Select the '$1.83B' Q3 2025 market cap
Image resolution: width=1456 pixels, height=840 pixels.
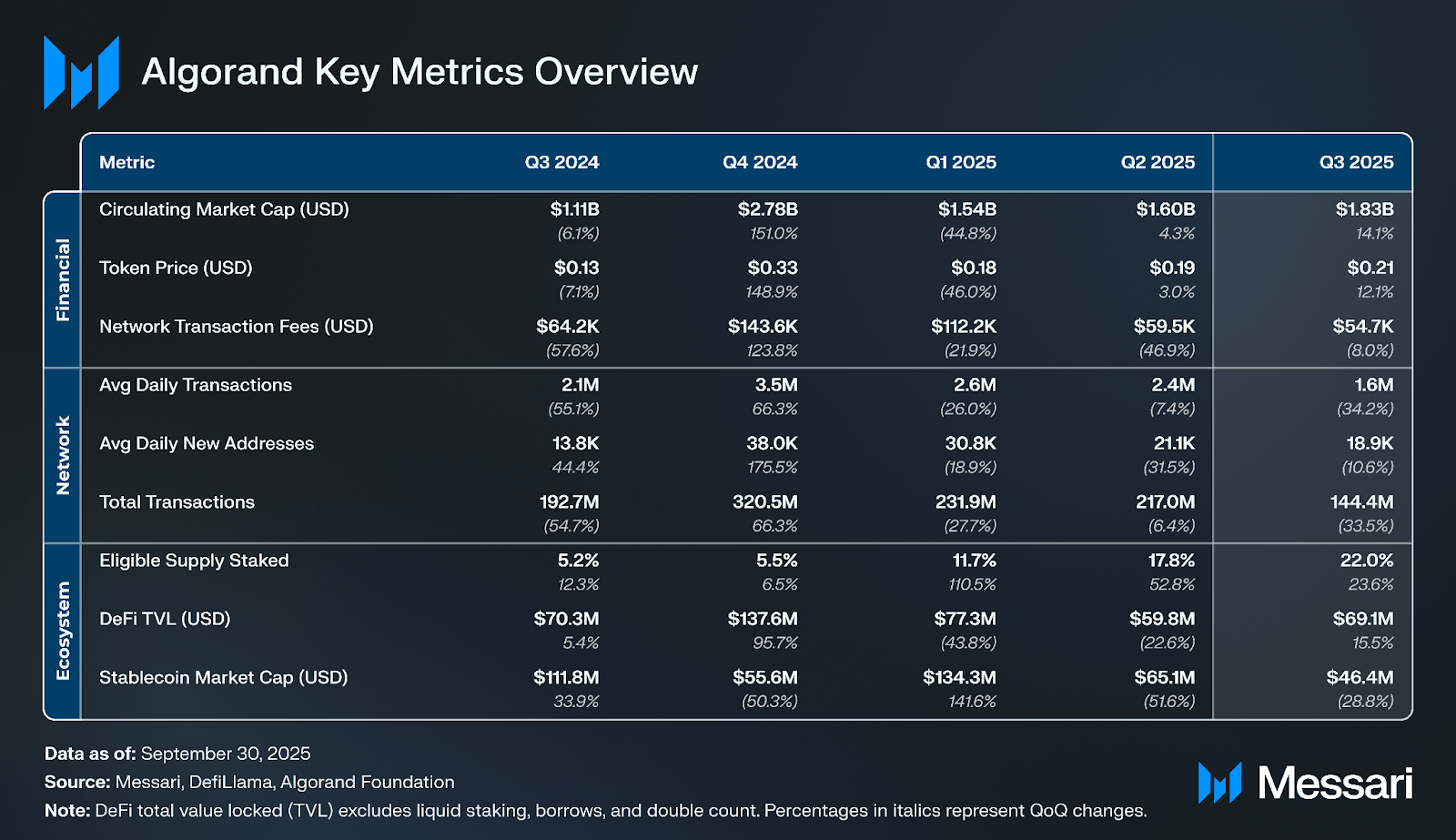1364,209
